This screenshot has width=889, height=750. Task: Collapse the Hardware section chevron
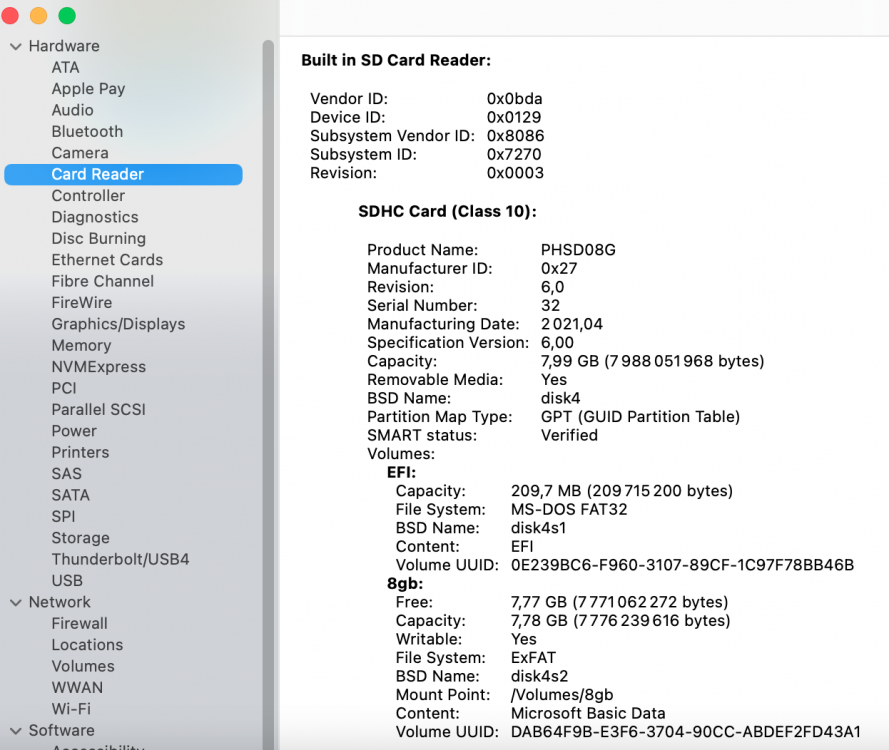(x=16, y=46)
